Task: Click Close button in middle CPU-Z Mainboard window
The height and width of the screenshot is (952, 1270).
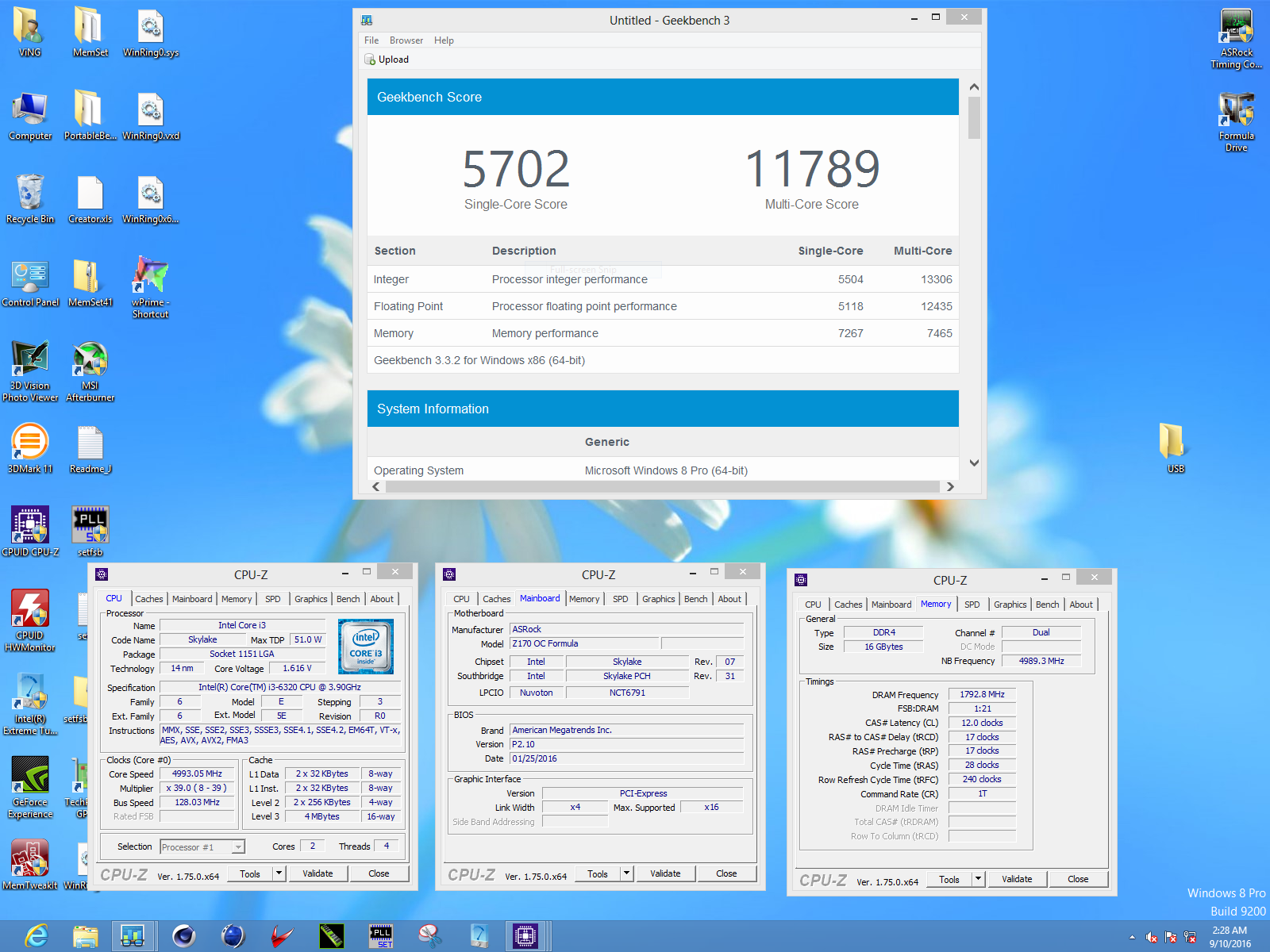Action: click(726, 873)
